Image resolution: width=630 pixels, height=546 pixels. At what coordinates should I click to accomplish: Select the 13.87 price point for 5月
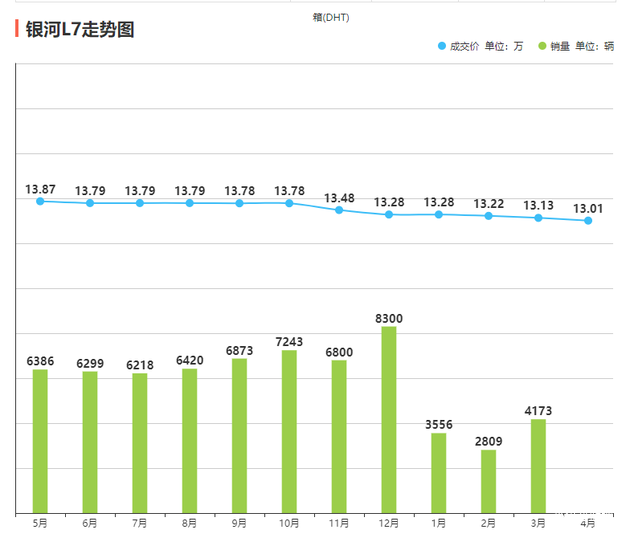[40, 201]
